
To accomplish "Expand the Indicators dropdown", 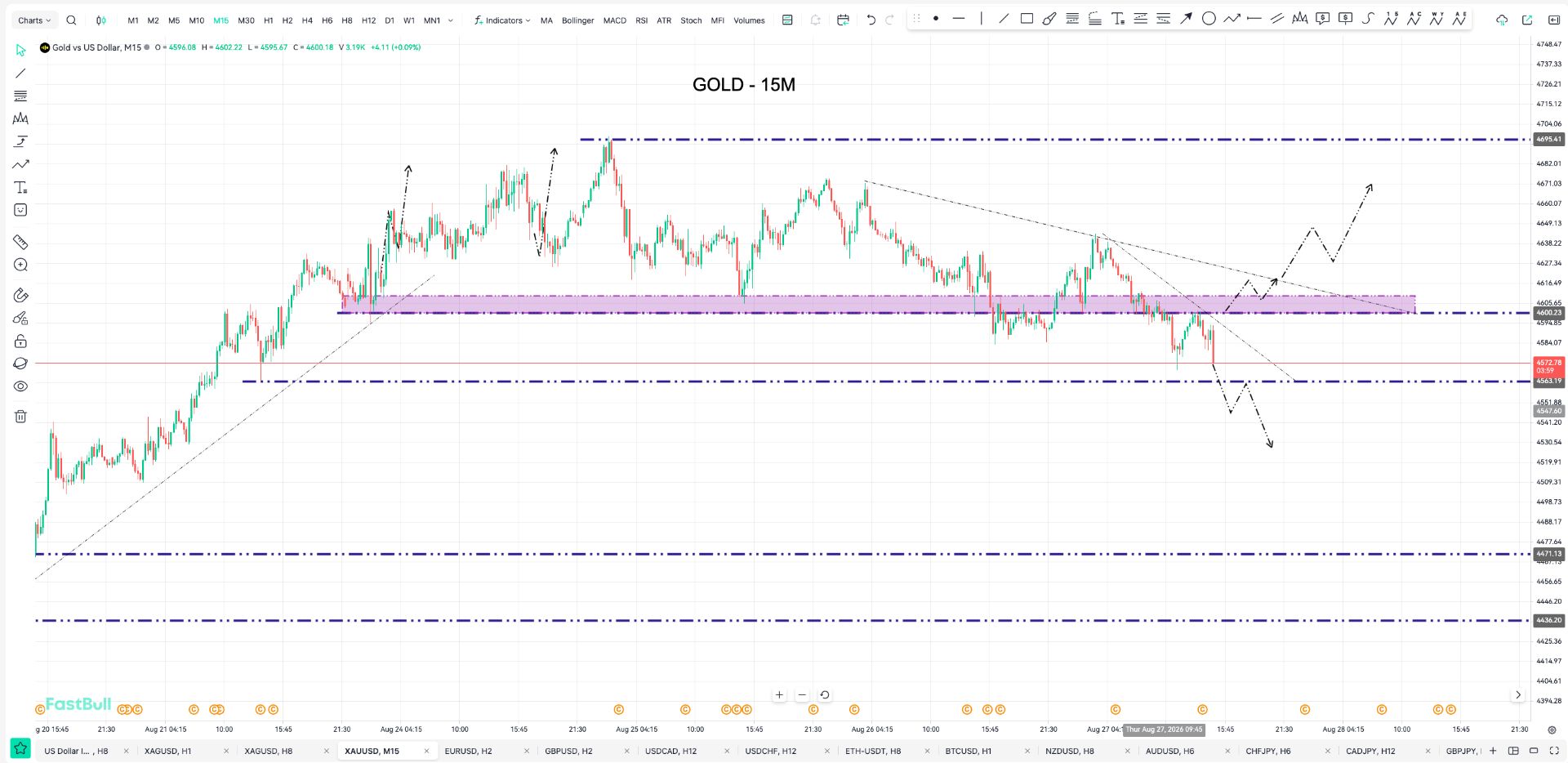I will pos(502,20).
